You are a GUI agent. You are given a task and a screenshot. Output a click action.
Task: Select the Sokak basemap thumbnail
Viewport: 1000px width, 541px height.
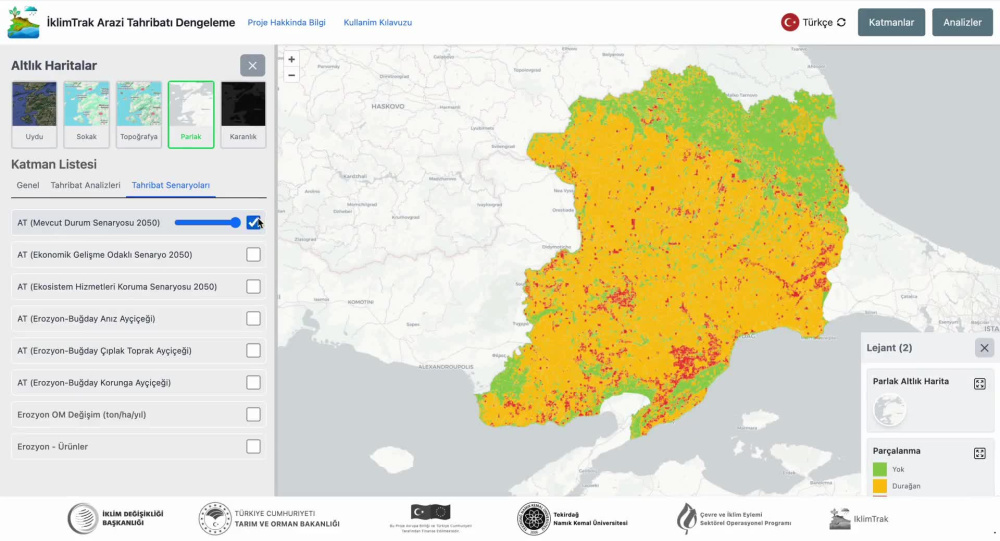click(86, 114)
